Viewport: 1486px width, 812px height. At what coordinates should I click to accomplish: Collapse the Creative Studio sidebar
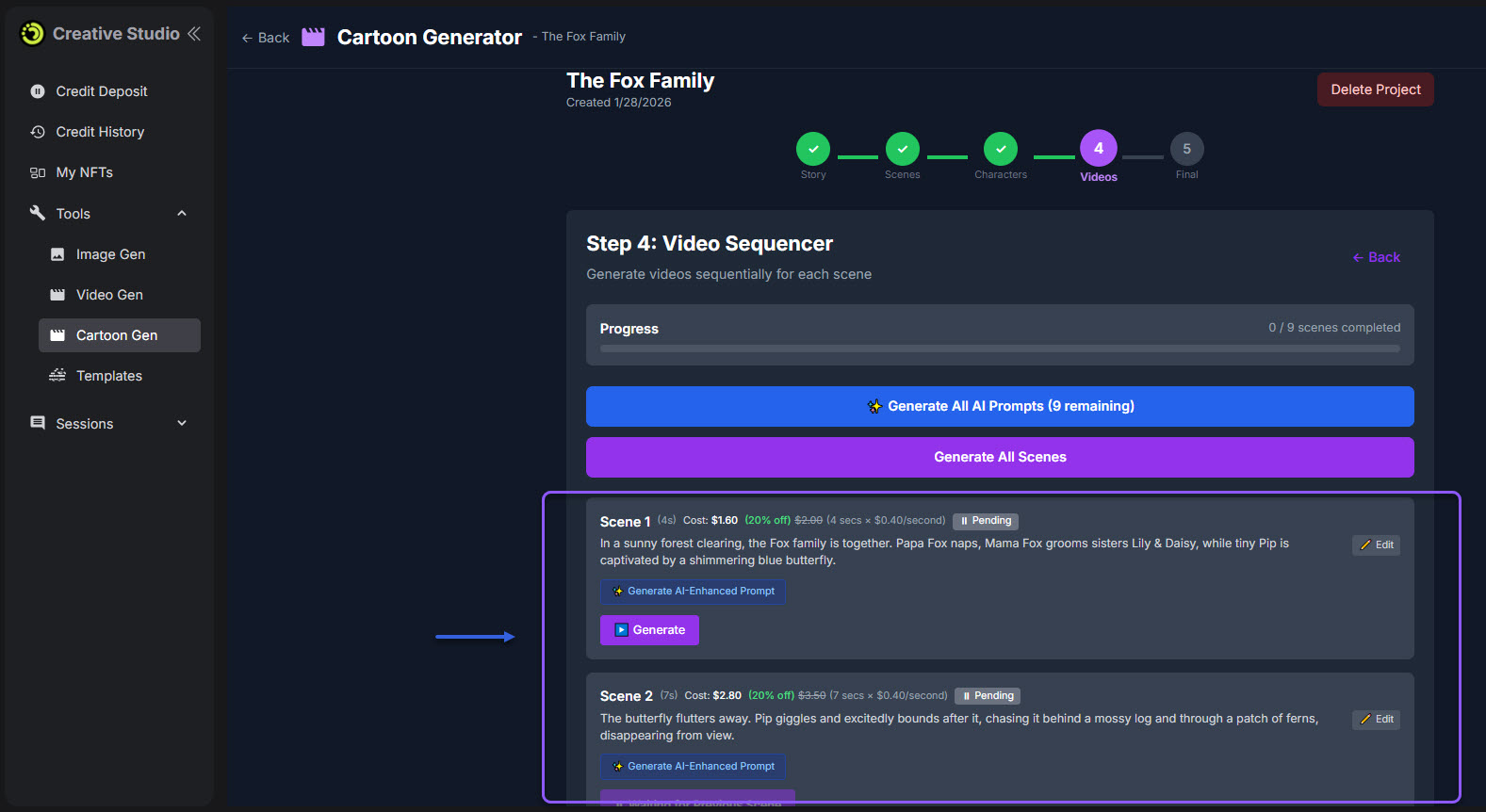pyautogui.click(x=194, y=34)
